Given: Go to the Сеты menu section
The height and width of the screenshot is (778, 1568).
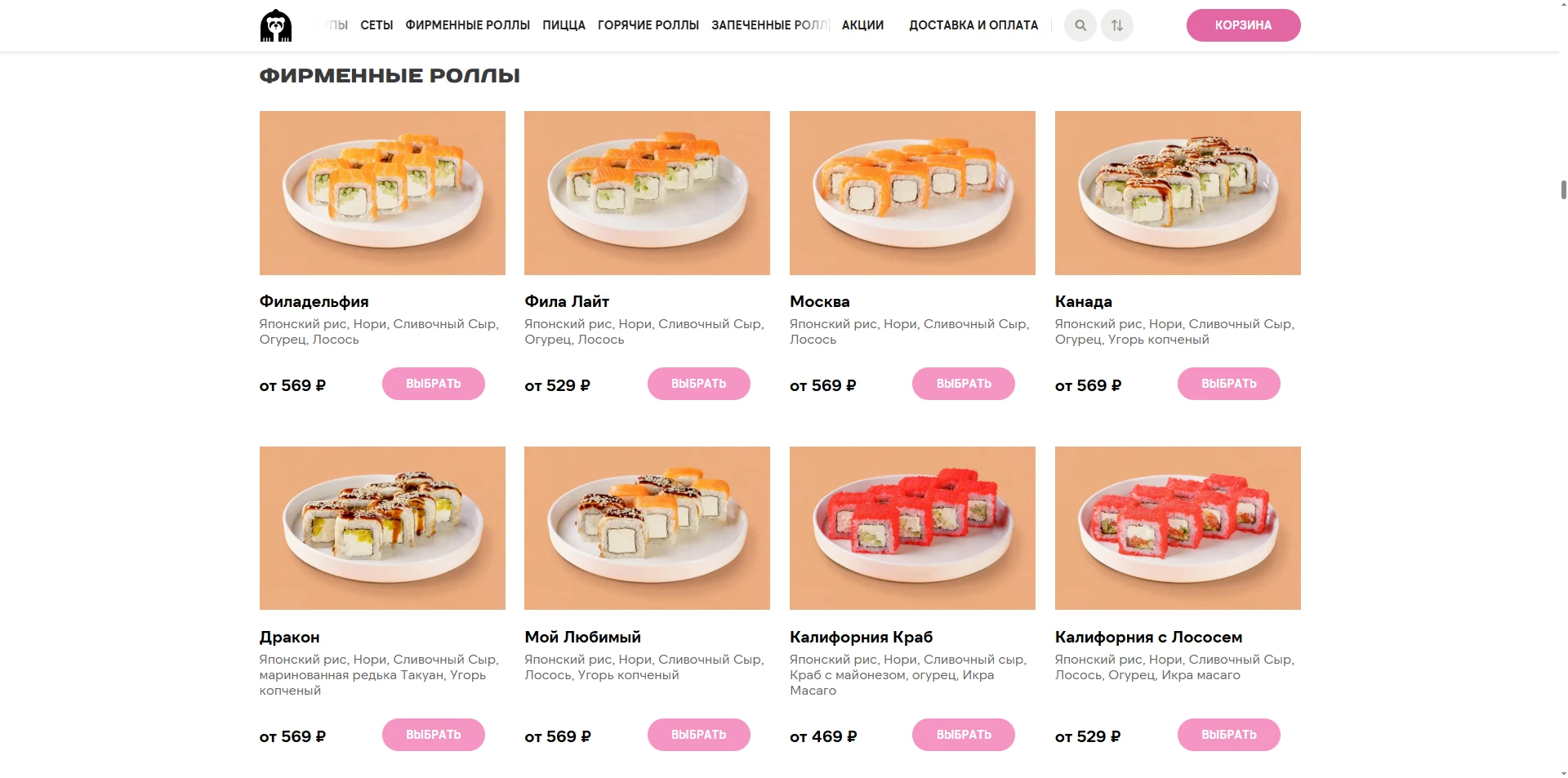Looking at the screenshot, I should (x=376, y=25).
